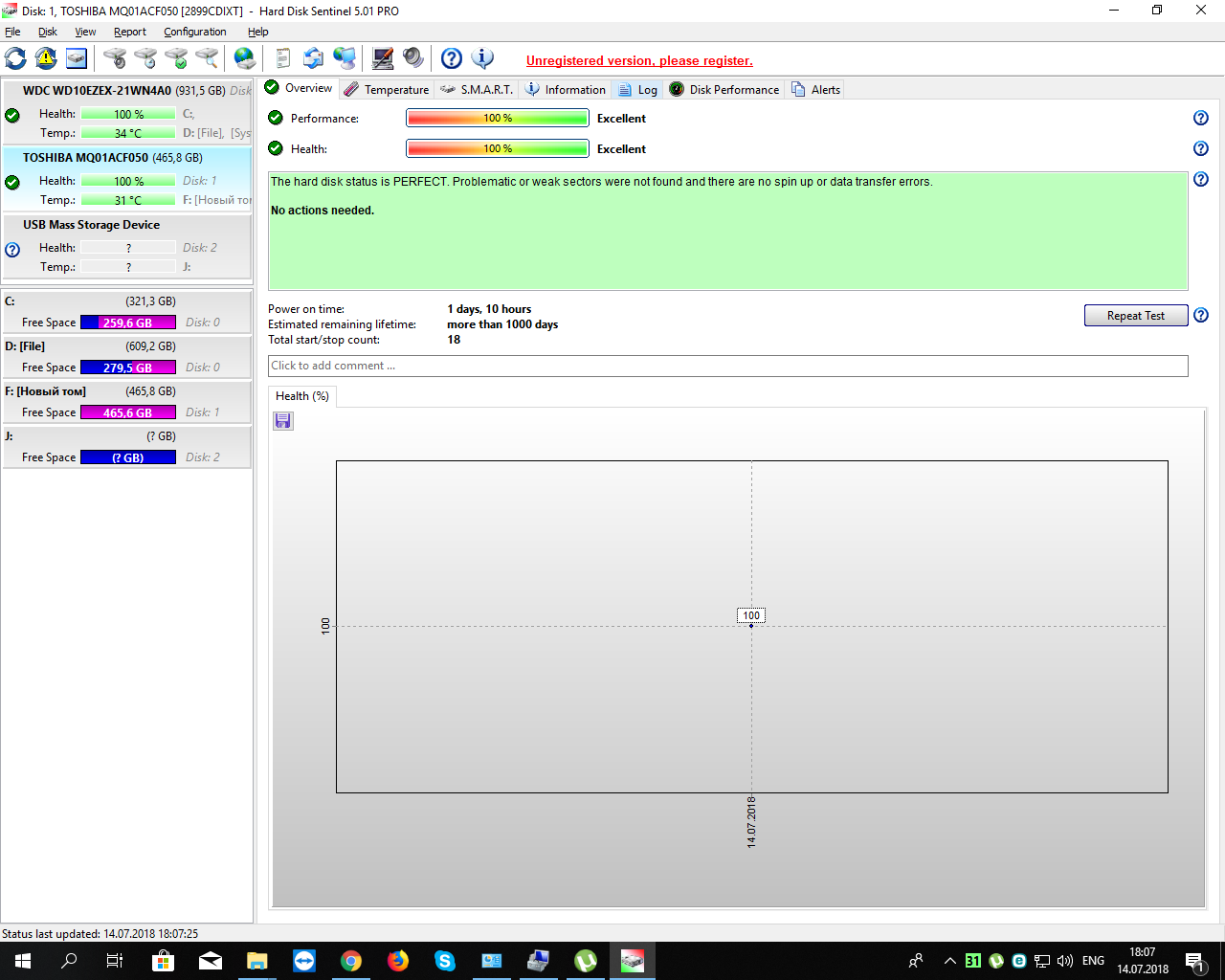Image resolution: width=1225 pixels, height=980 pixels.
Task: Click the Unregistered version, please register link
Action: click(639, 60)
